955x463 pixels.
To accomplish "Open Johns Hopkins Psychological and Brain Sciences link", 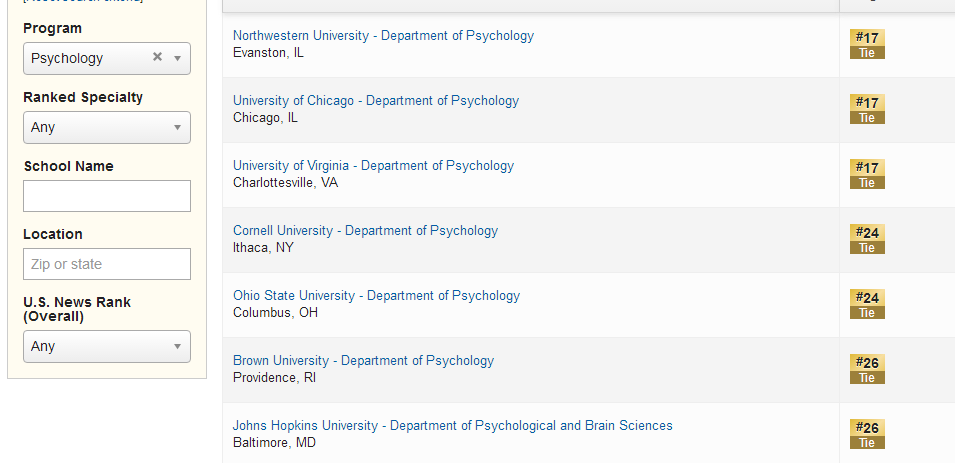I will pyautogui.click(x=453, y=426).
